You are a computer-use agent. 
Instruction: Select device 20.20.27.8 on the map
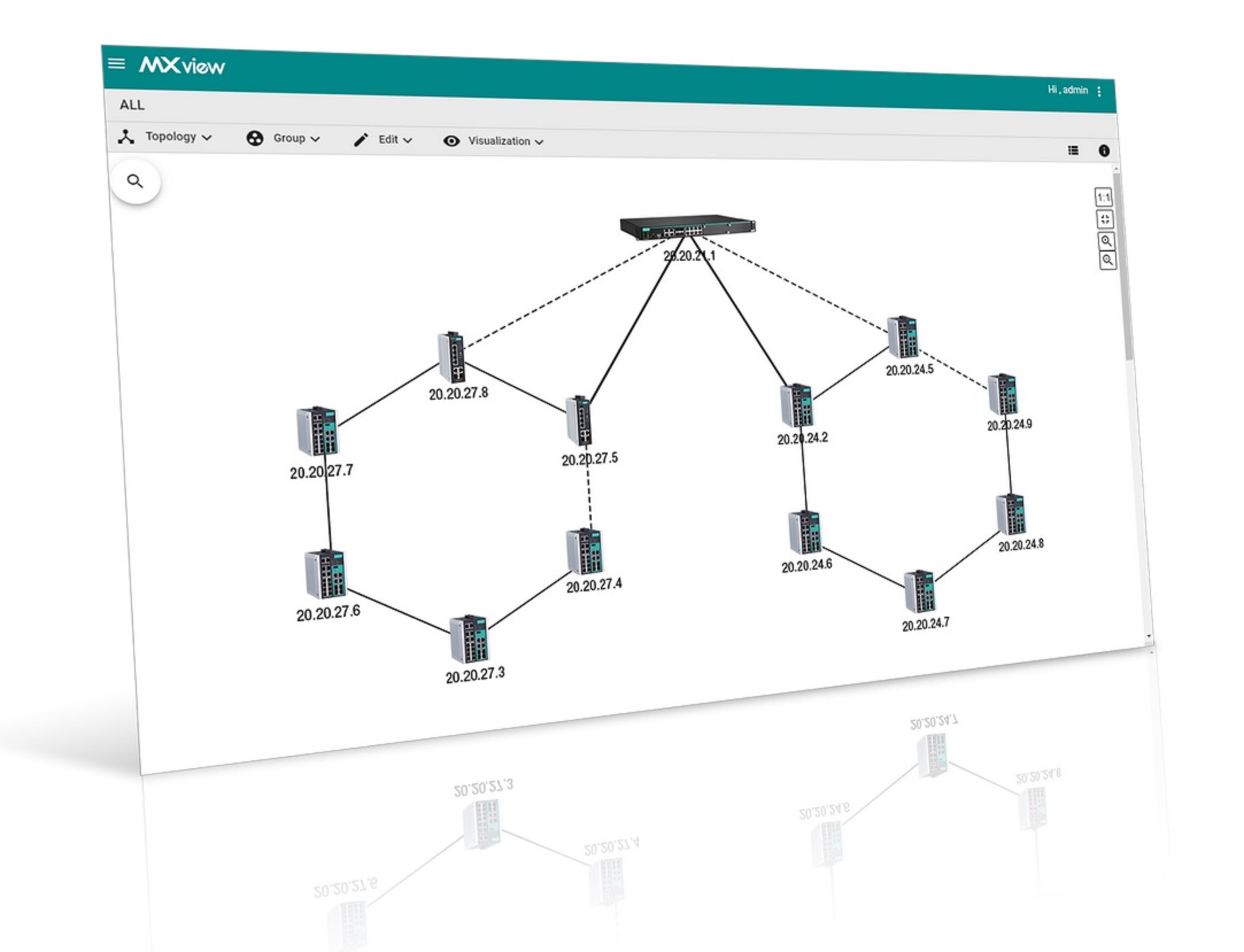pyautogui.click(x=453, y=357)
